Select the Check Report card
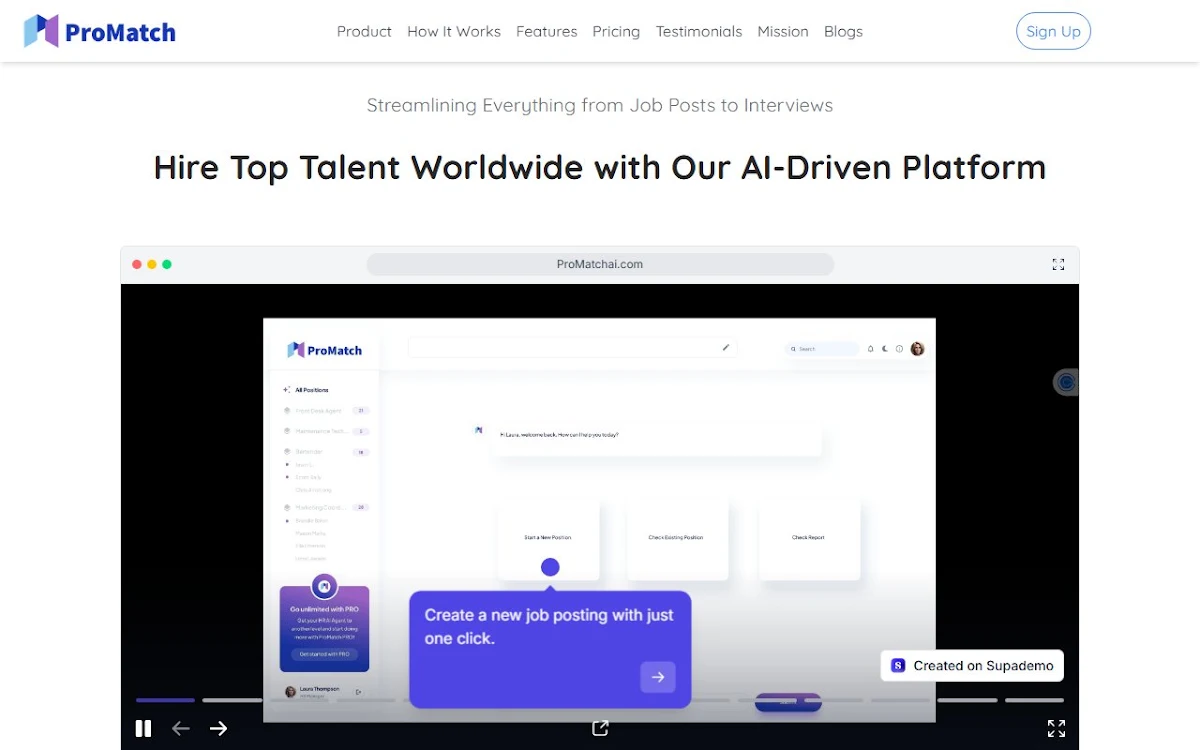 (x=809, y=538)
